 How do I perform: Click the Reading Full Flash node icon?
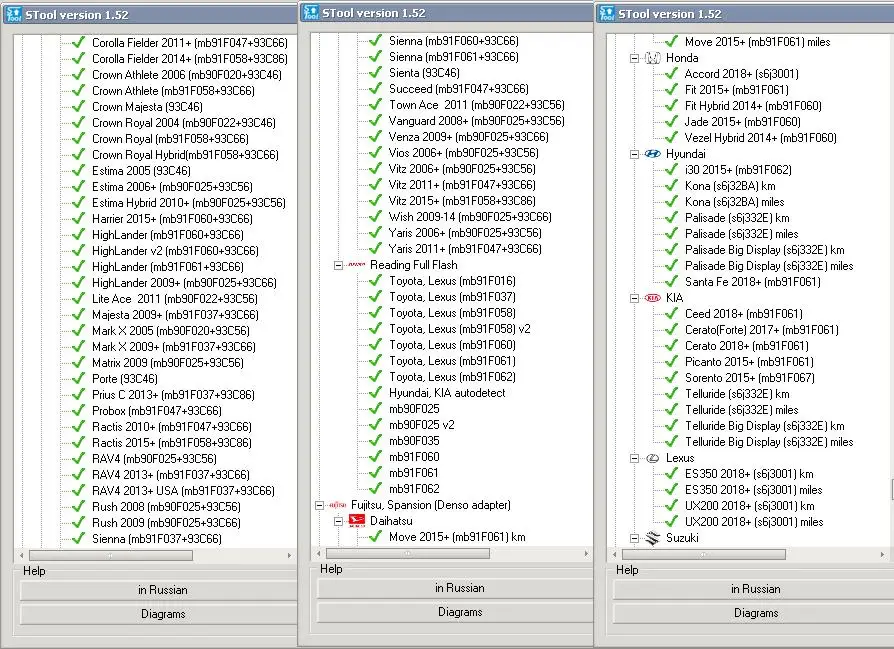tap(357, 265)
